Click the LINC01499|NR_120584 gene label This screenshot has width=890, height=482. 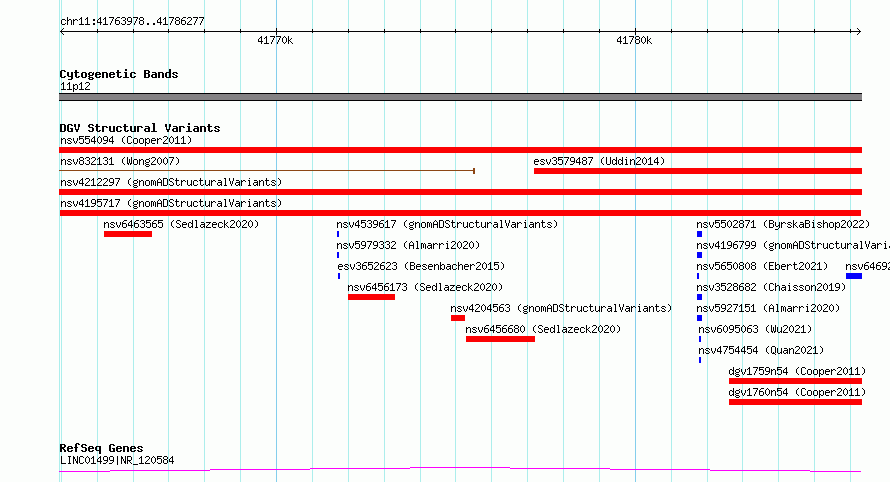(x=117, y=460)
